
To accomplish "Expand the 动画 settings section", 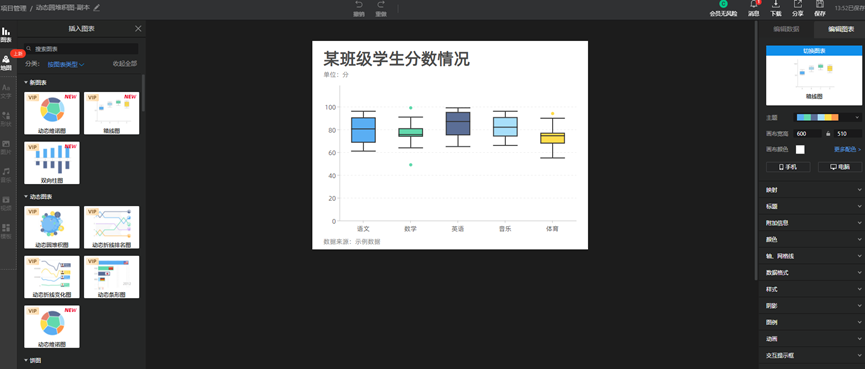I will 812,339.
